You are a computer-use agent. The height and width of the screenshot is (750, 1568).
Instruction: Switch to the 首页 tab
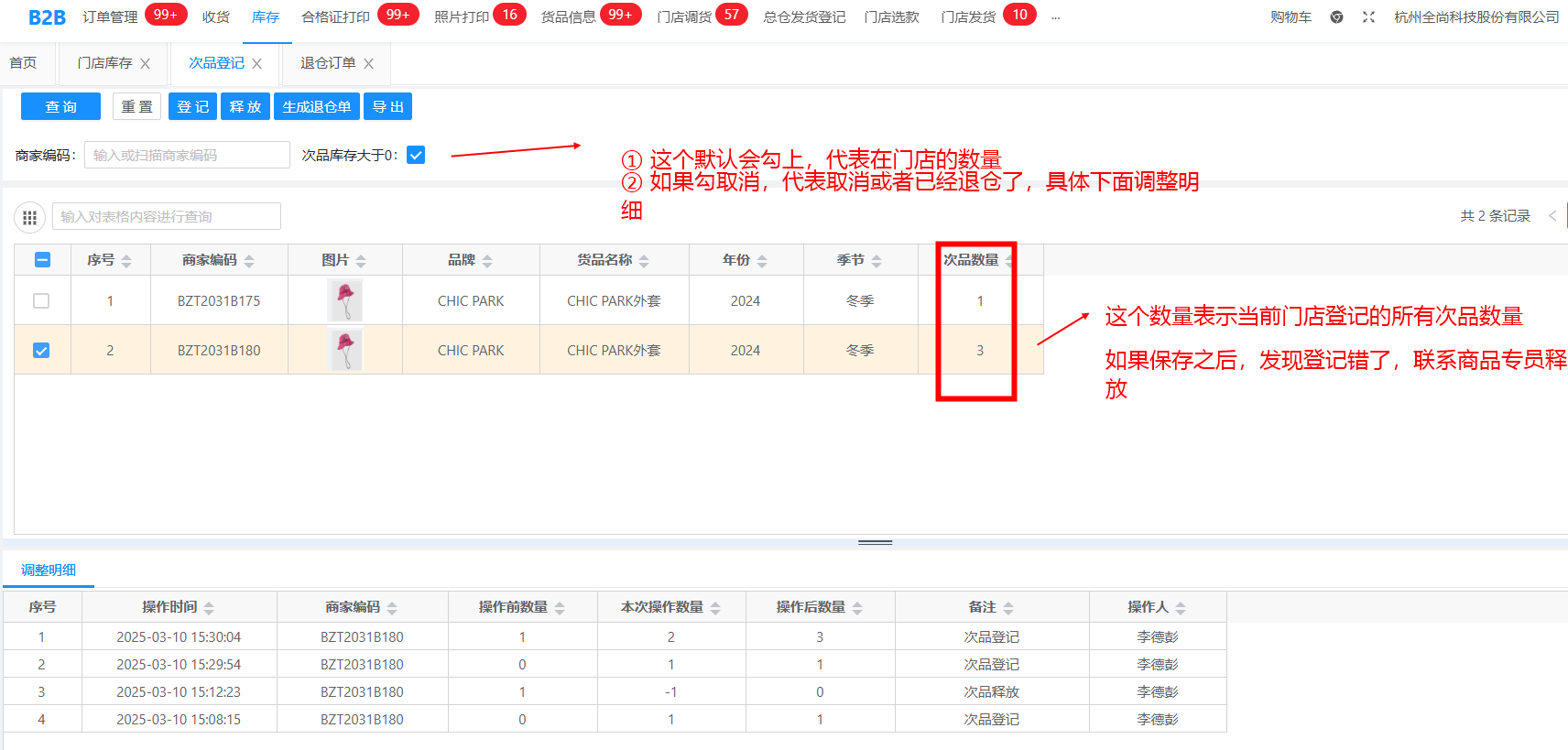pyautogui.click(x=24, y=63)
